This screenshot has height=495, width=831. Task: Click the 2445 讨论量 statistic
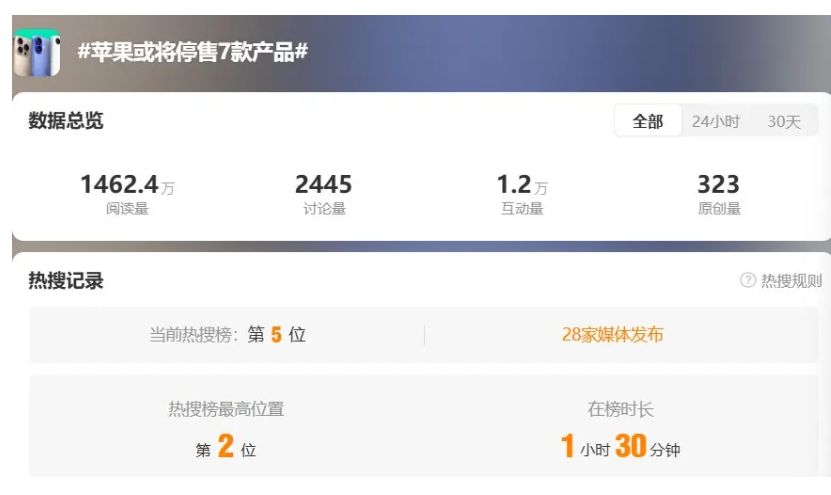[x=324, y=194]
